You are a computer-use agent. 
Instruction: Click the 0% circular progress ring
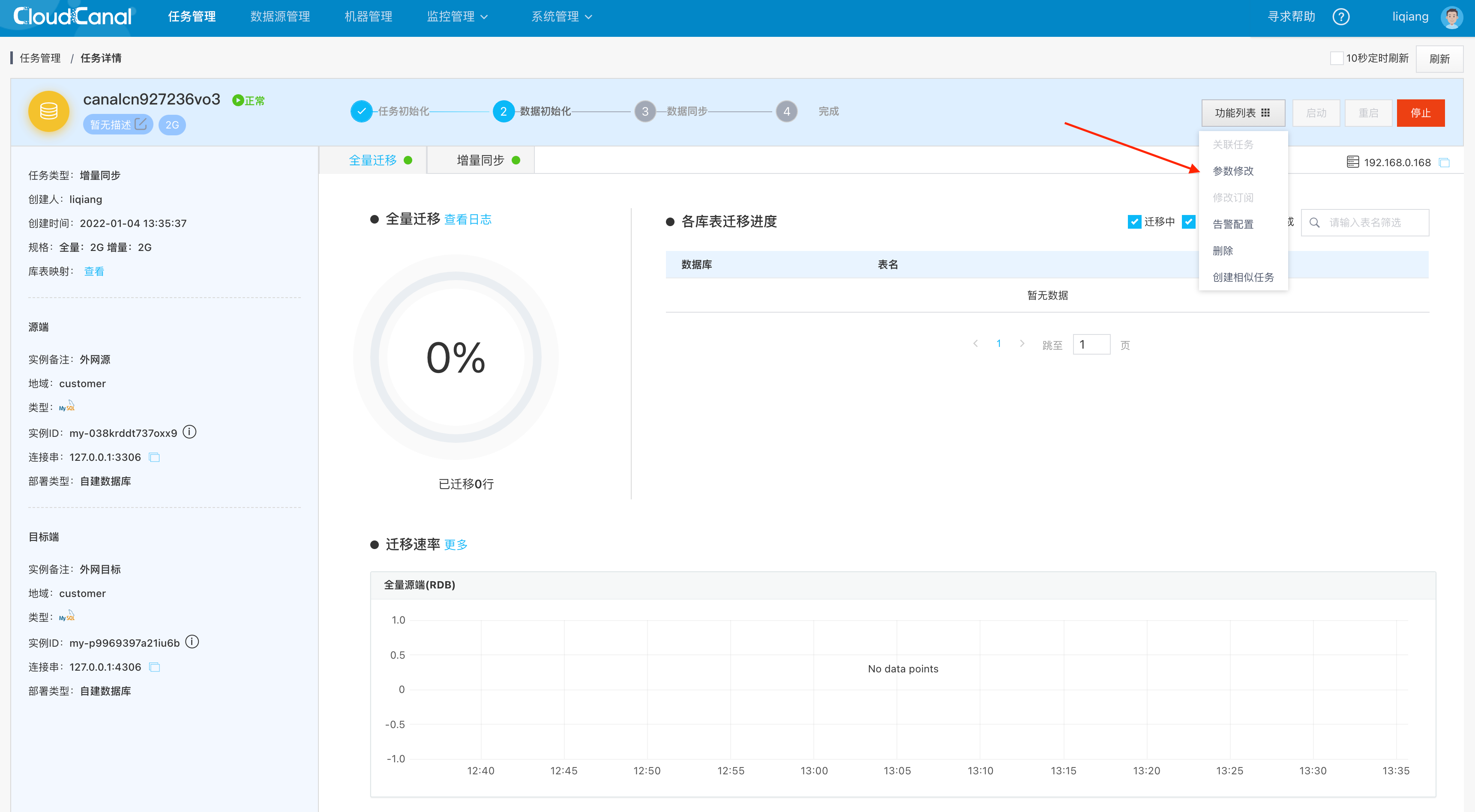tap(456, 357)
